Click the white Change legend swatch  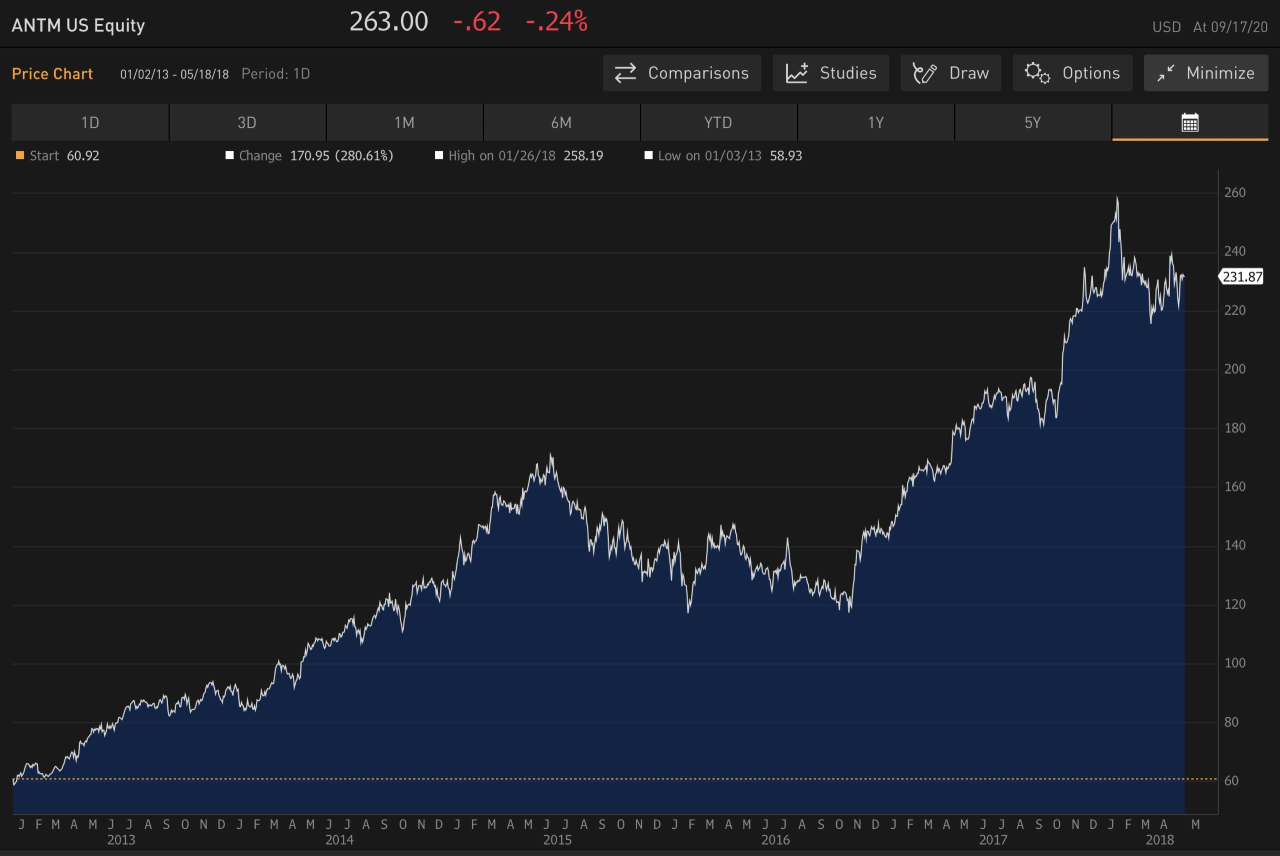click(x=229, y=156)
